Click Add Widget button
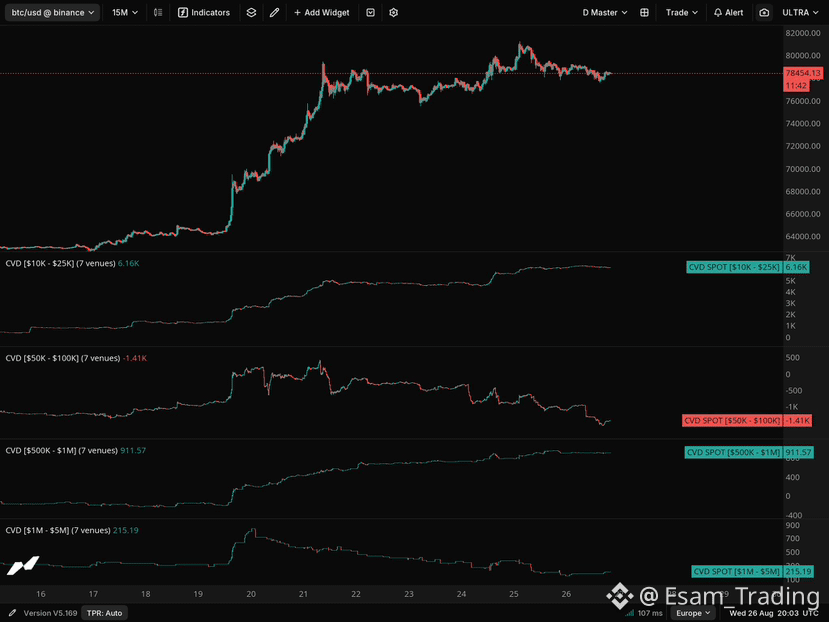The width and height of the screenshot is (829, 622). (321, 13)
